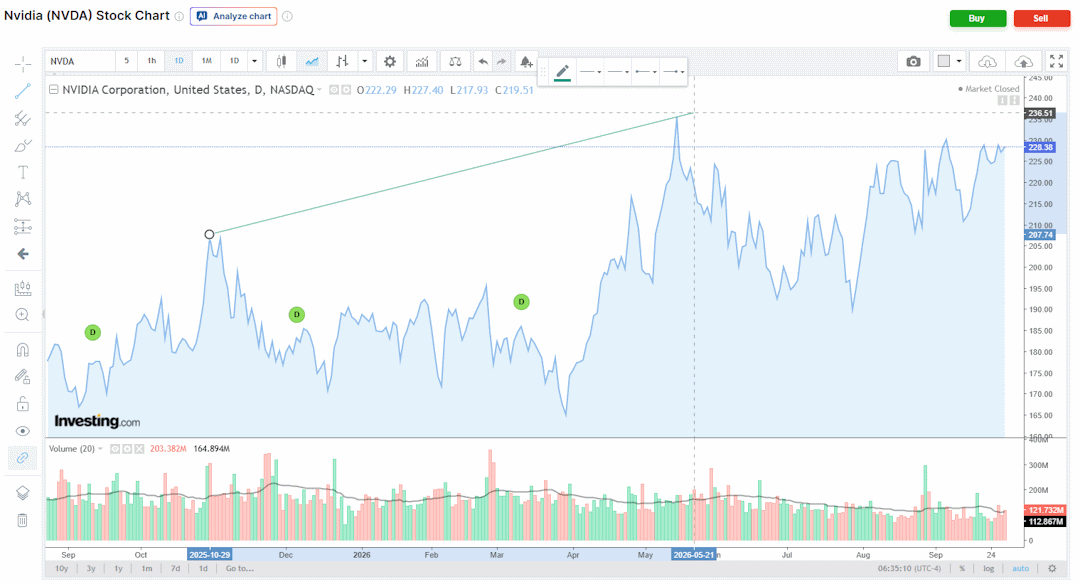Open line color pencil swatch

562,72
